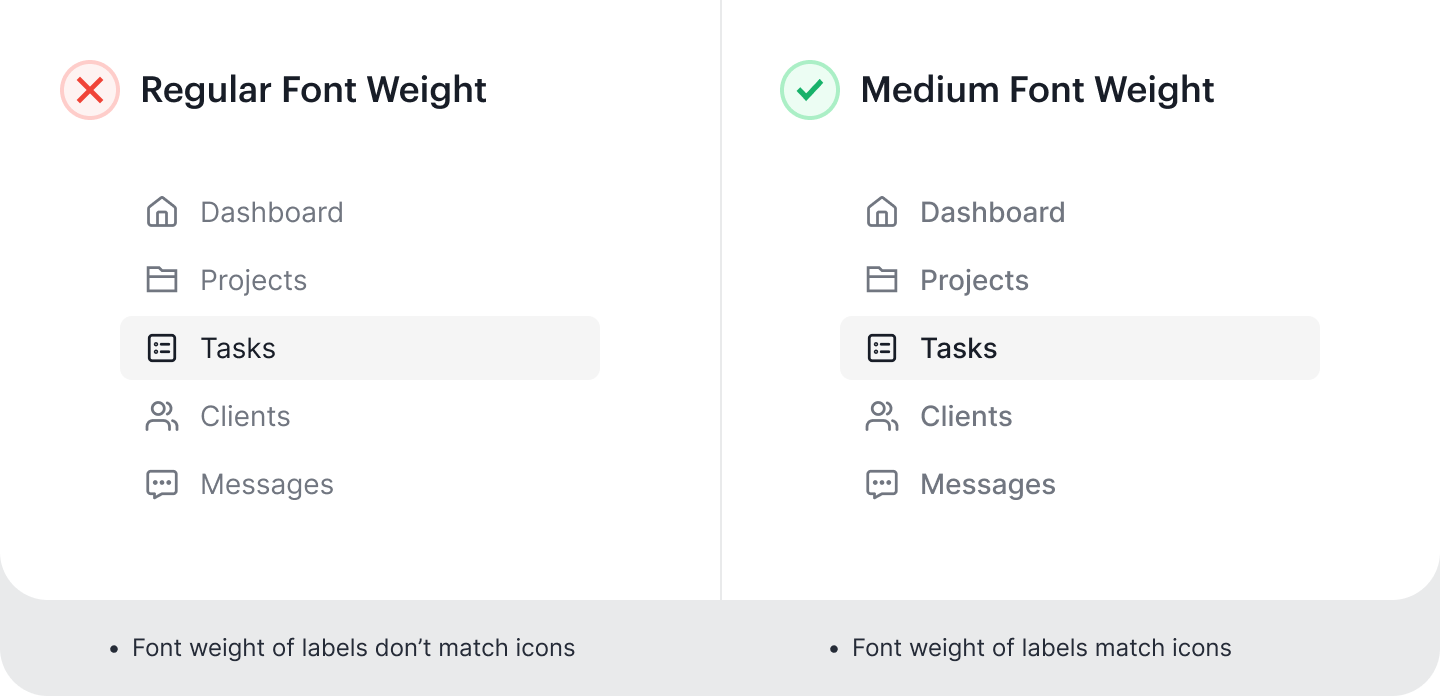Click the Tasks list icon in the left menu

[162, 348]
